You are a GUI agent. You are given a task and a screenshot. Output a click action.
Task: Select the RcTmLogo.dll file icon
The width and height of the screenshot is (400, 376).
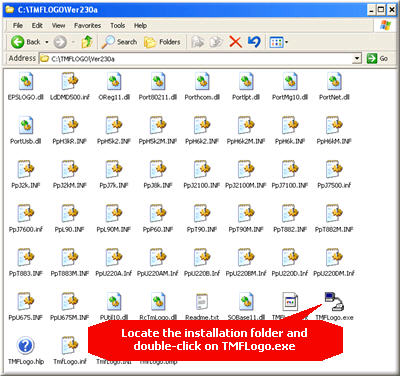[x=158, y=301]
